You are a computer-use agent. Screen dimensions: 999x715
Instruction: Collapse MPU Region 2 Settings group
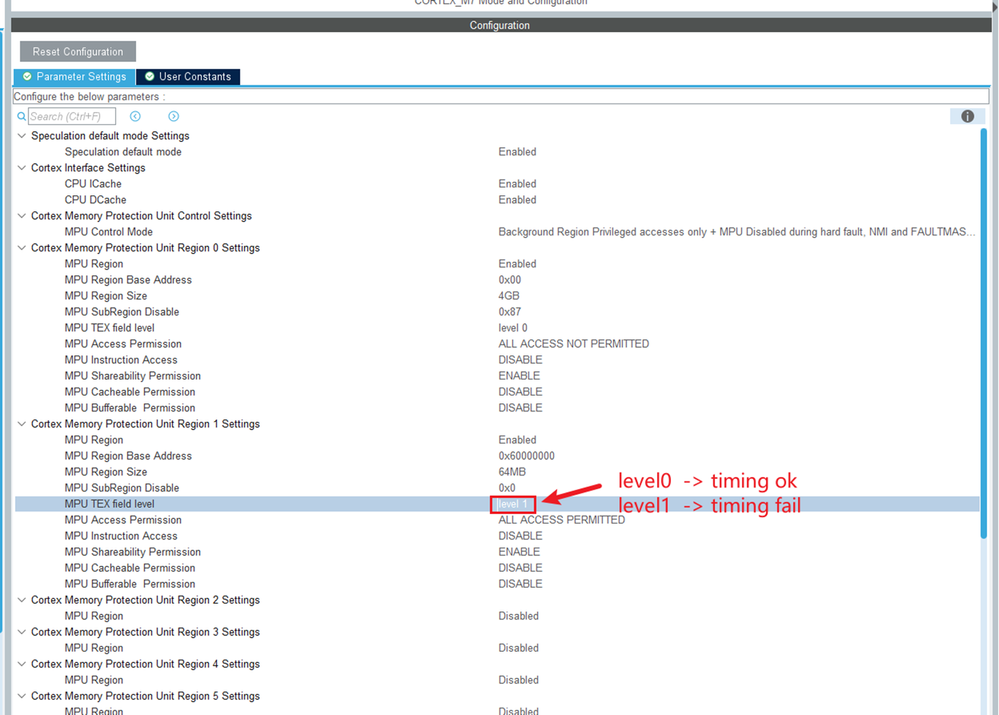[x=22, y=600]
